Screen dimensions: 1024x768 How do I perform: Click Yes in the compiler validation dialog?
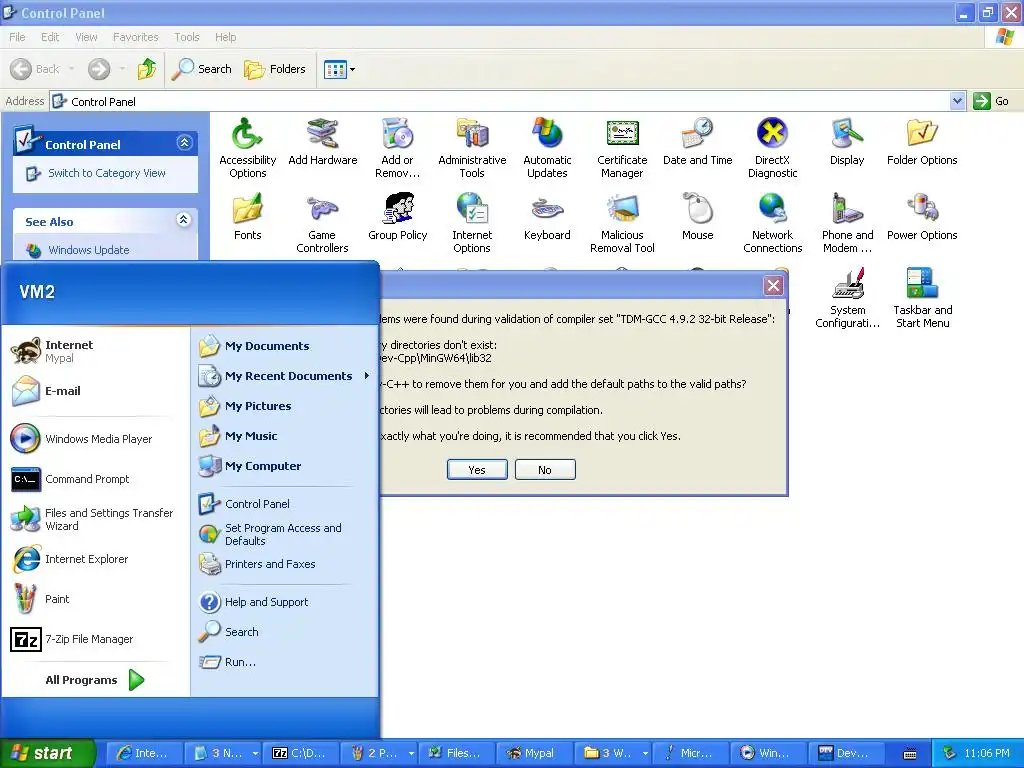coord(477,470)
